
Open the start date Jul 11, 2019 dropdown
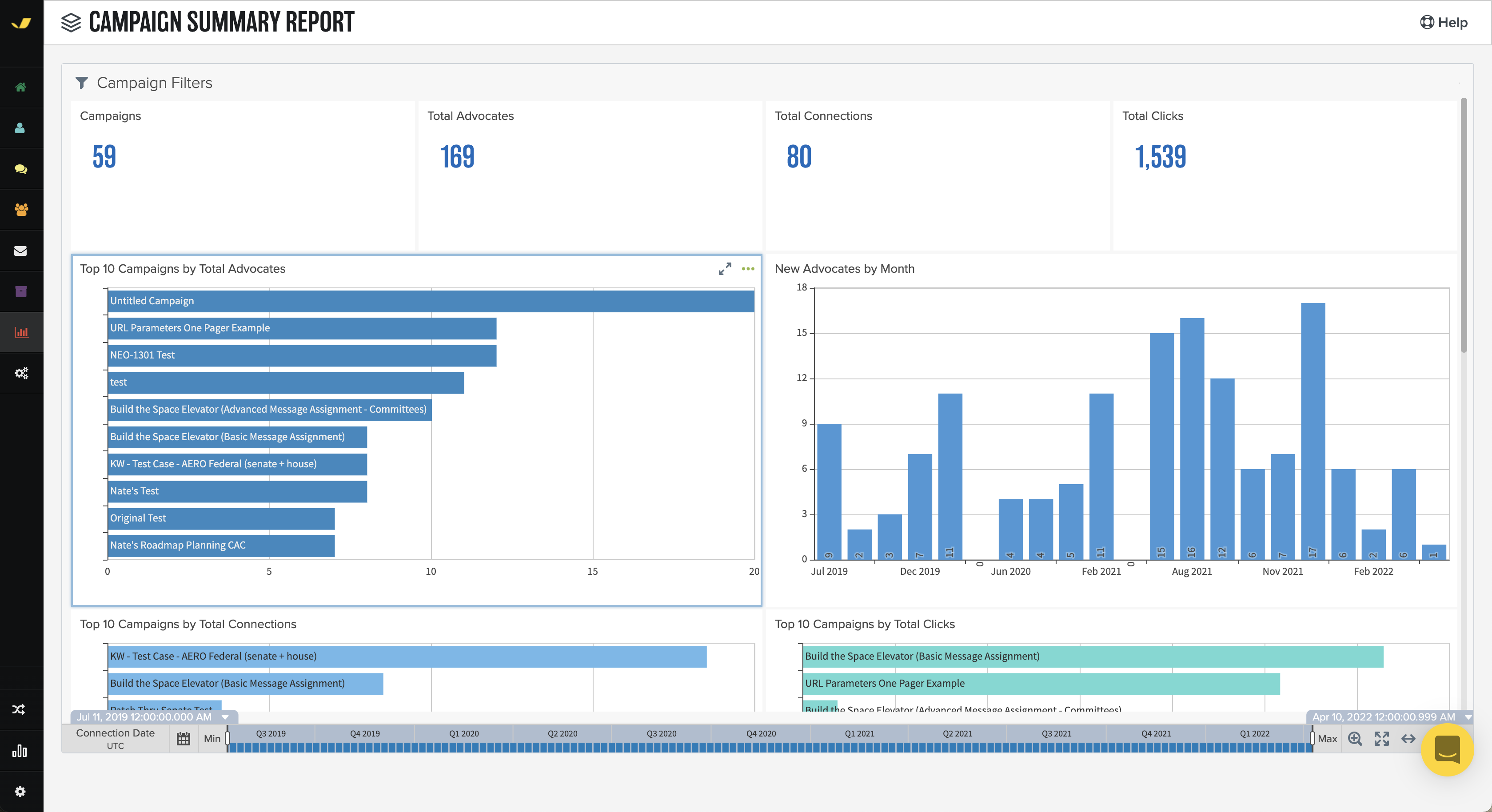pos(225,717)
